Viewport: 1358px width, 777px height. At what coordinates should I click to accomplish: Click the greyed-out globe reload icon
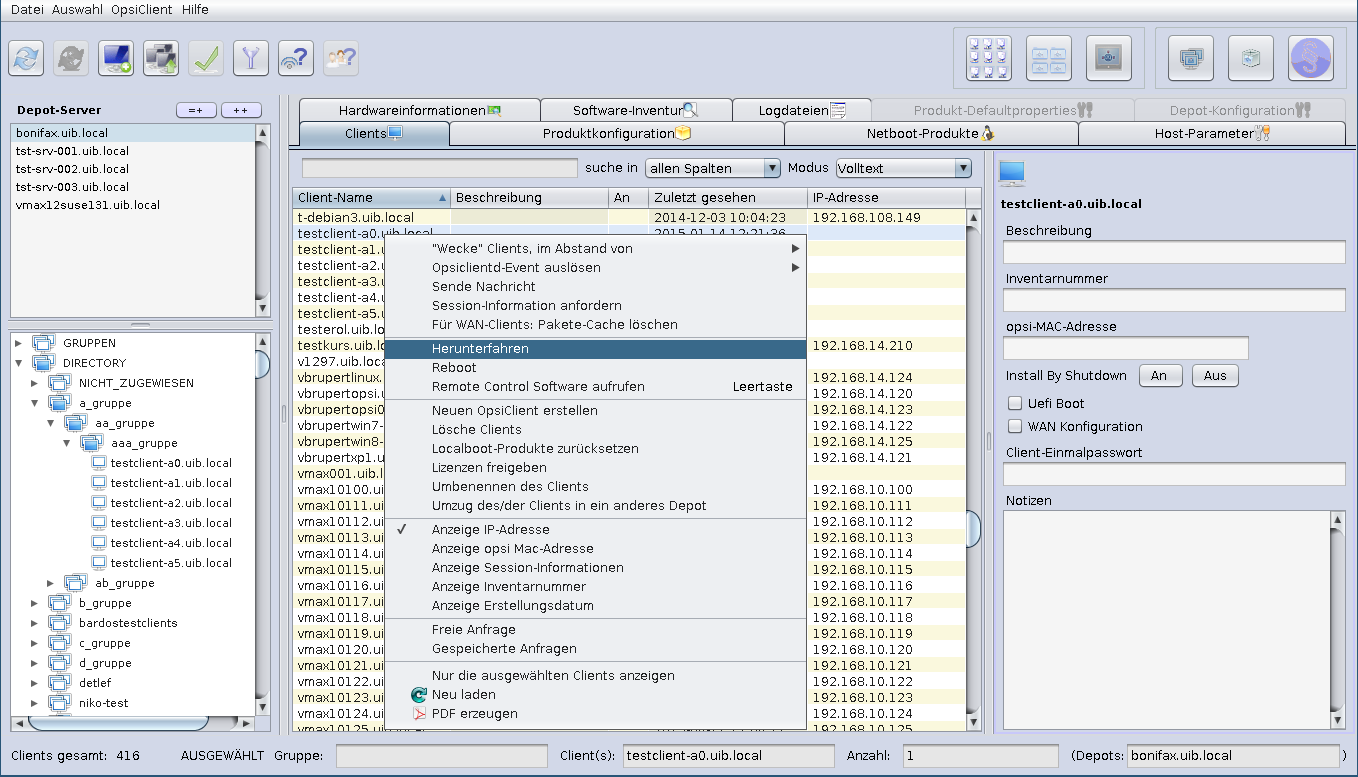click(x=72, y=58)
